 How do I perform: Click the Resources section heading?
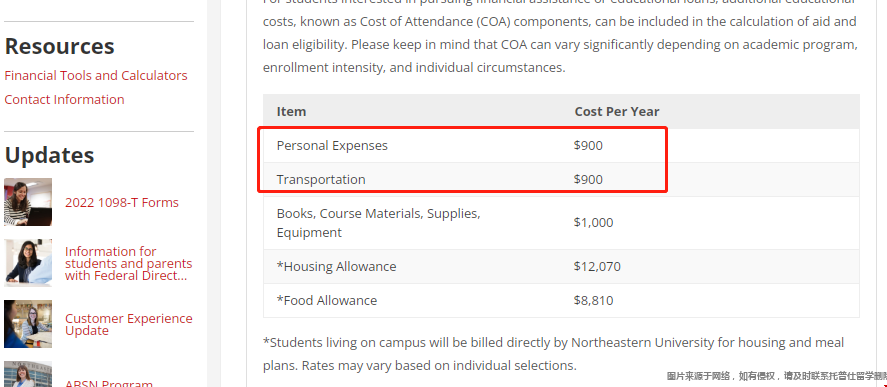pos(59,46)
